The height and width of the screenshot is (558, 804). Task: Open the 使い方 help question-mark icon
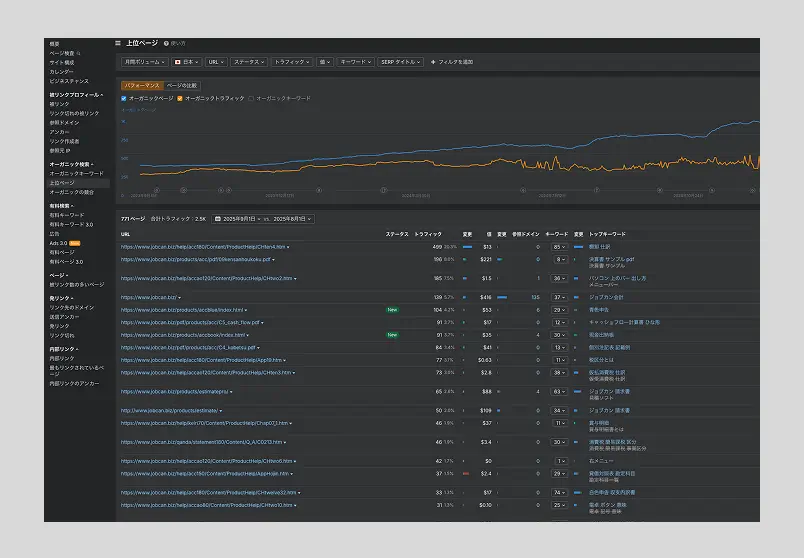pos(166,44)
